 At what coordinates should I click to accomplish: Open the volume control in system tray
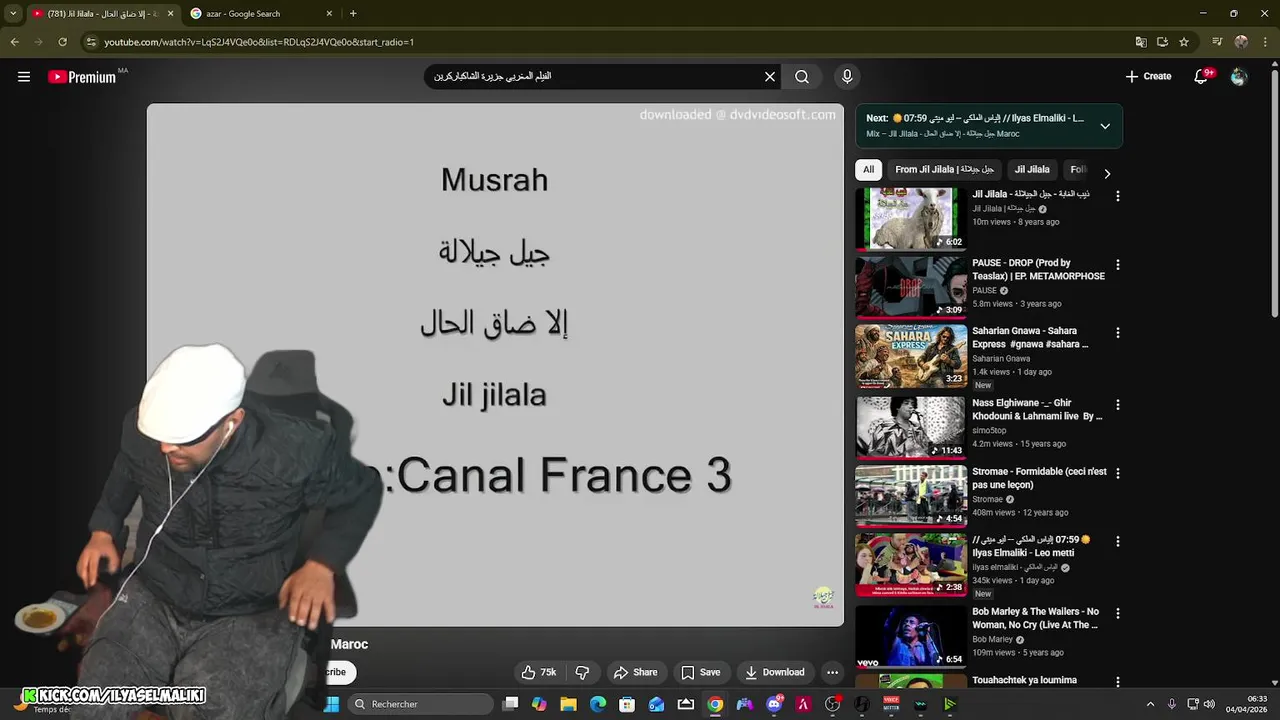(1211, 704)
